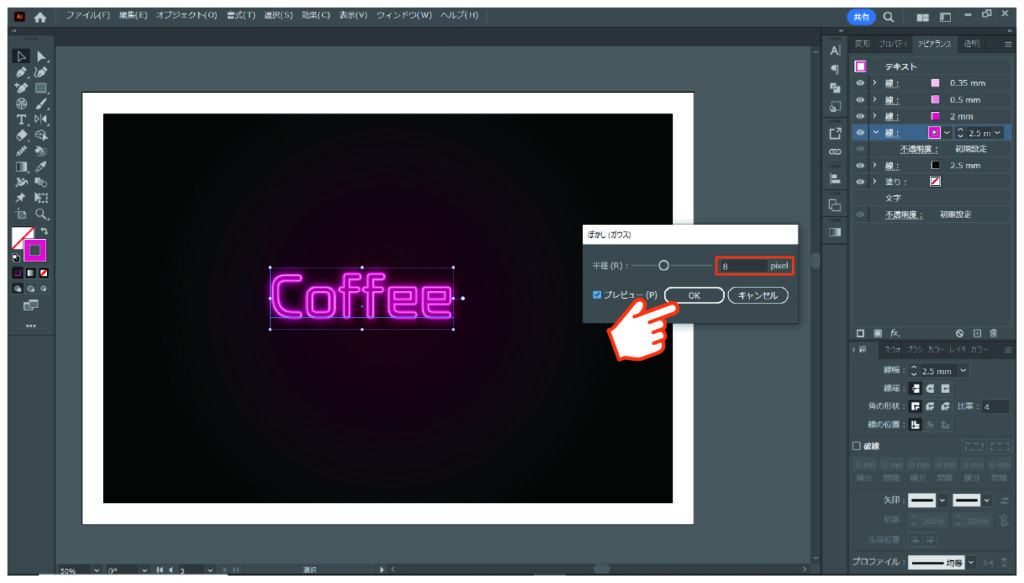
Task: Click the blue 共有 share button
Action: [x=861, y=18]
